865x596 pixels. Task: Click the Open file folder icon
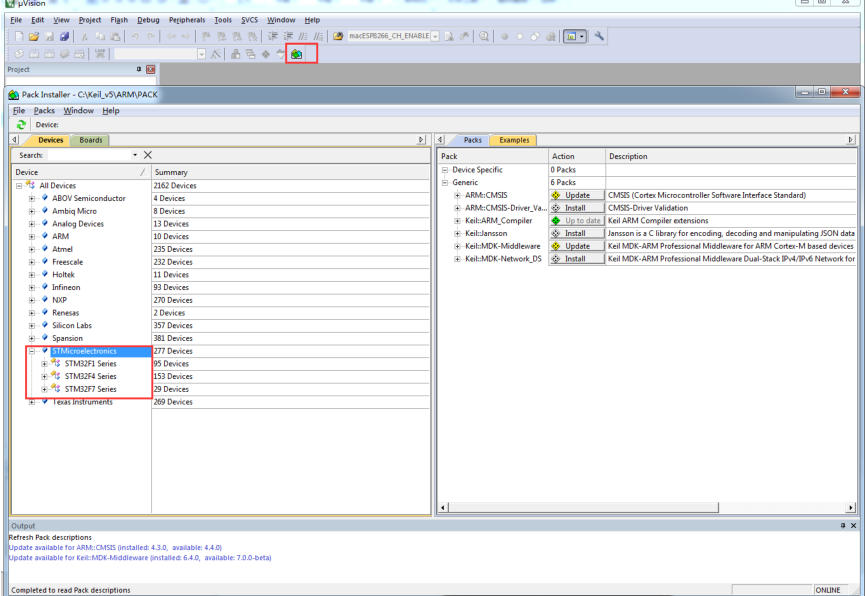click(x=34, y=36)
